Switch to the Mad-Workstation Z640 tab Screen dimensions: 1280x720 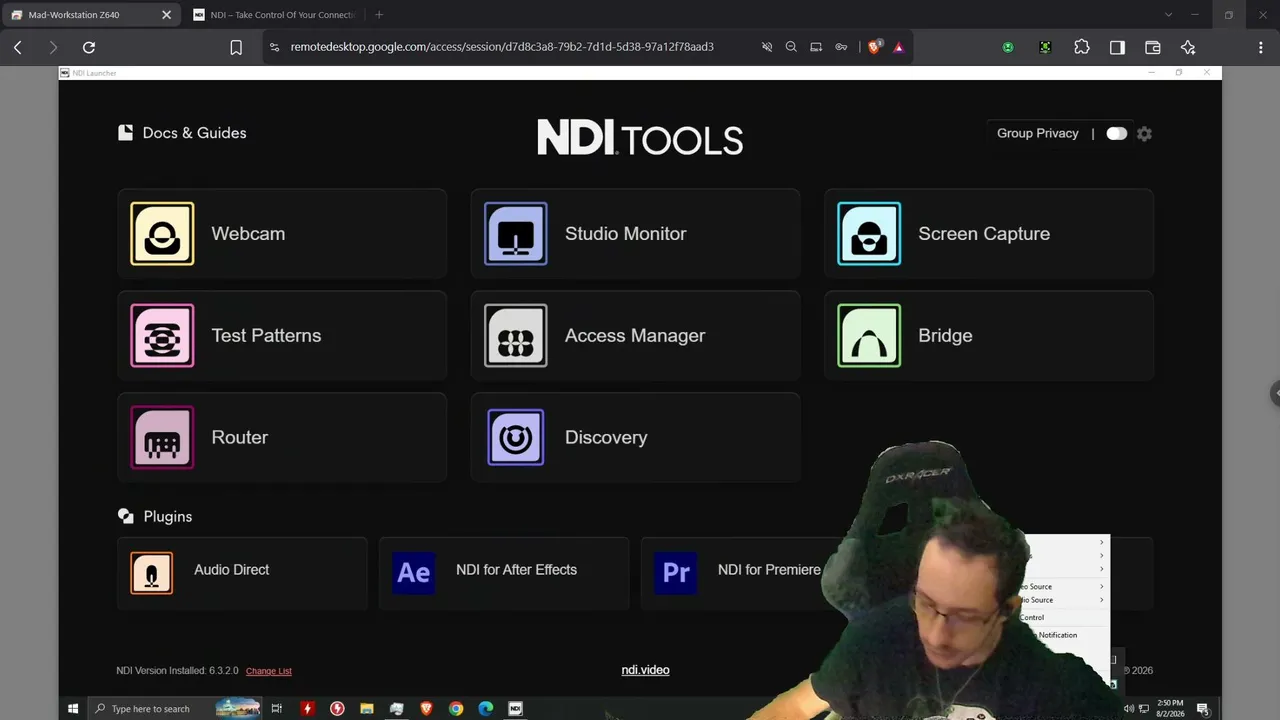(91, 15)
